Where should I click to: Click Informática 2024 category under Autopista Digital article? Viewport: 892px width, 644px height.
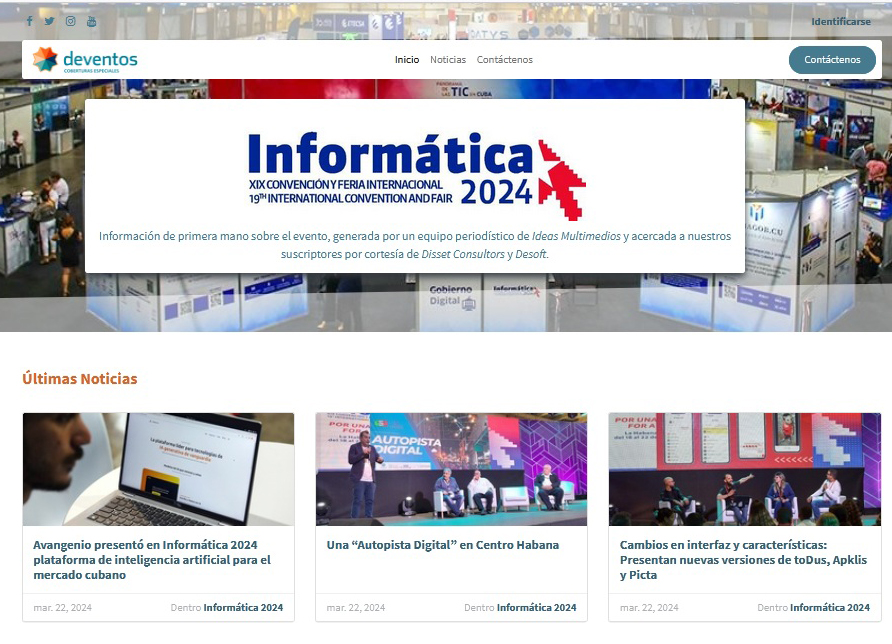click(536, 608)
